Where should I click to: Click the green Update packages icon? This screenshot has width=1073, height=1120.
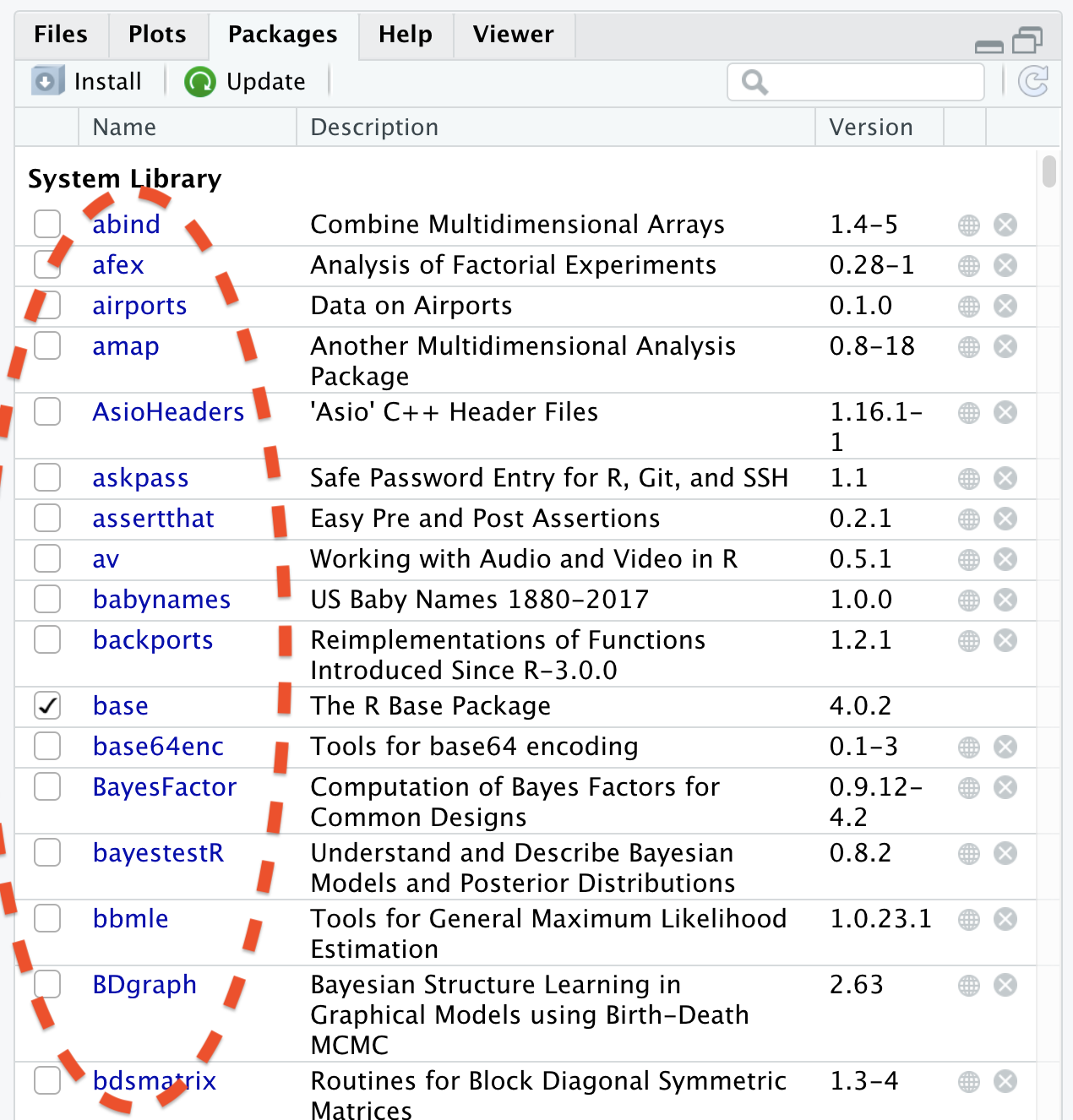point(200,82)
